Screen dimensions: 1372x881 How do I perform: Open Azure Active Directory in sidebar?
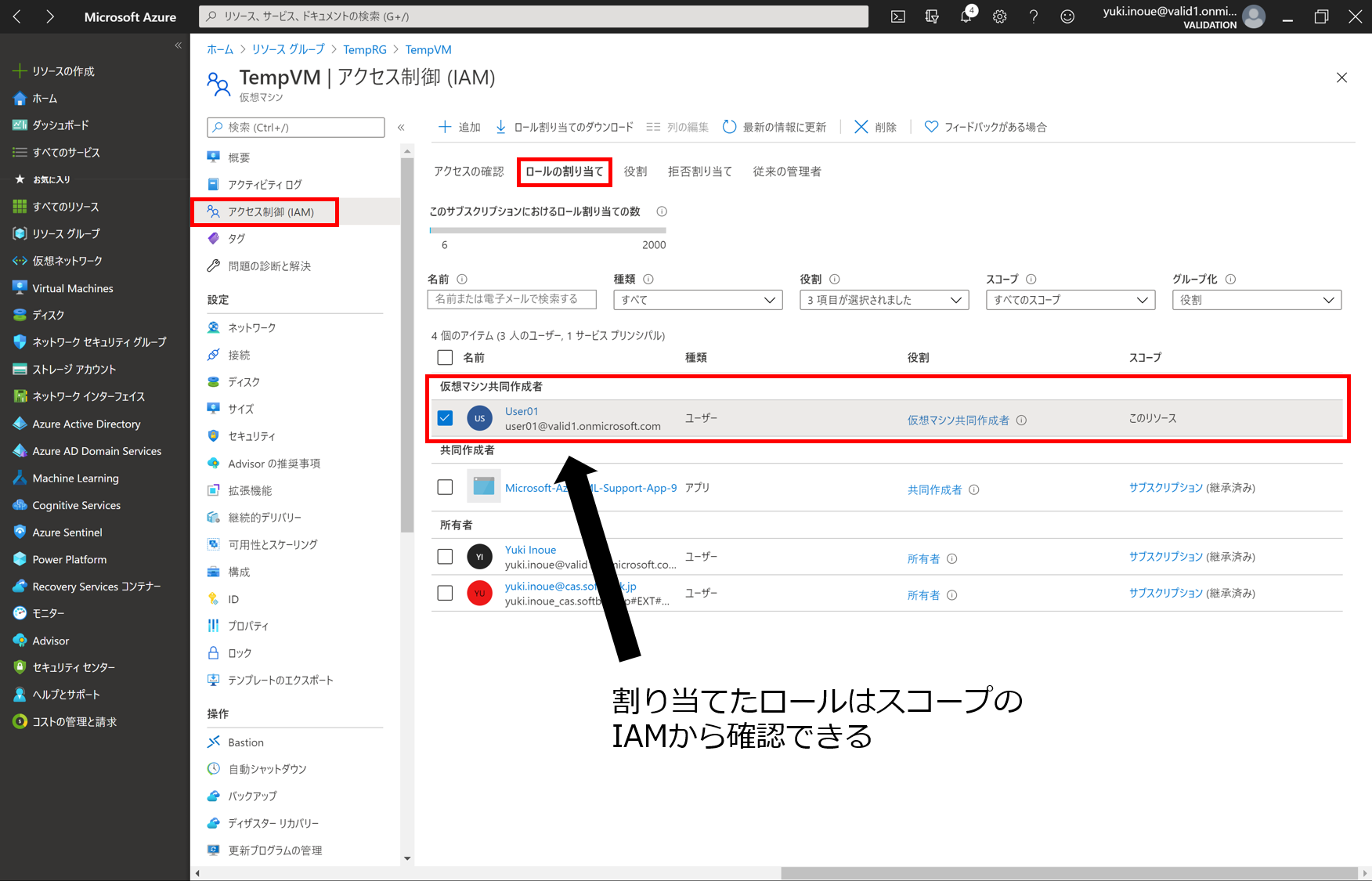(86, 424)
